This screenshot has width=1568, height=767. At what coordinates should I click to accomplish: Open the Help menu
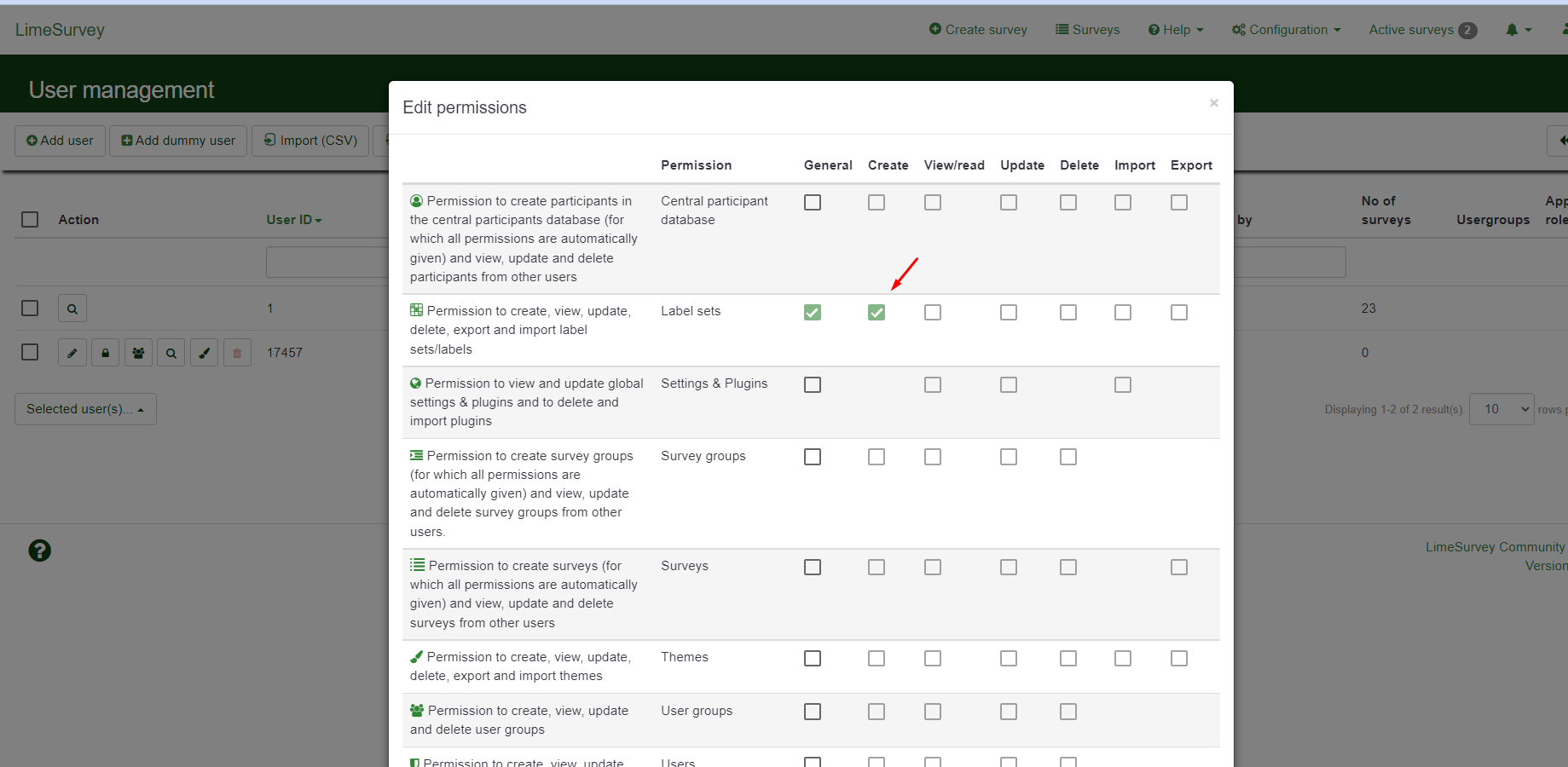click(x=1176, y=30)
